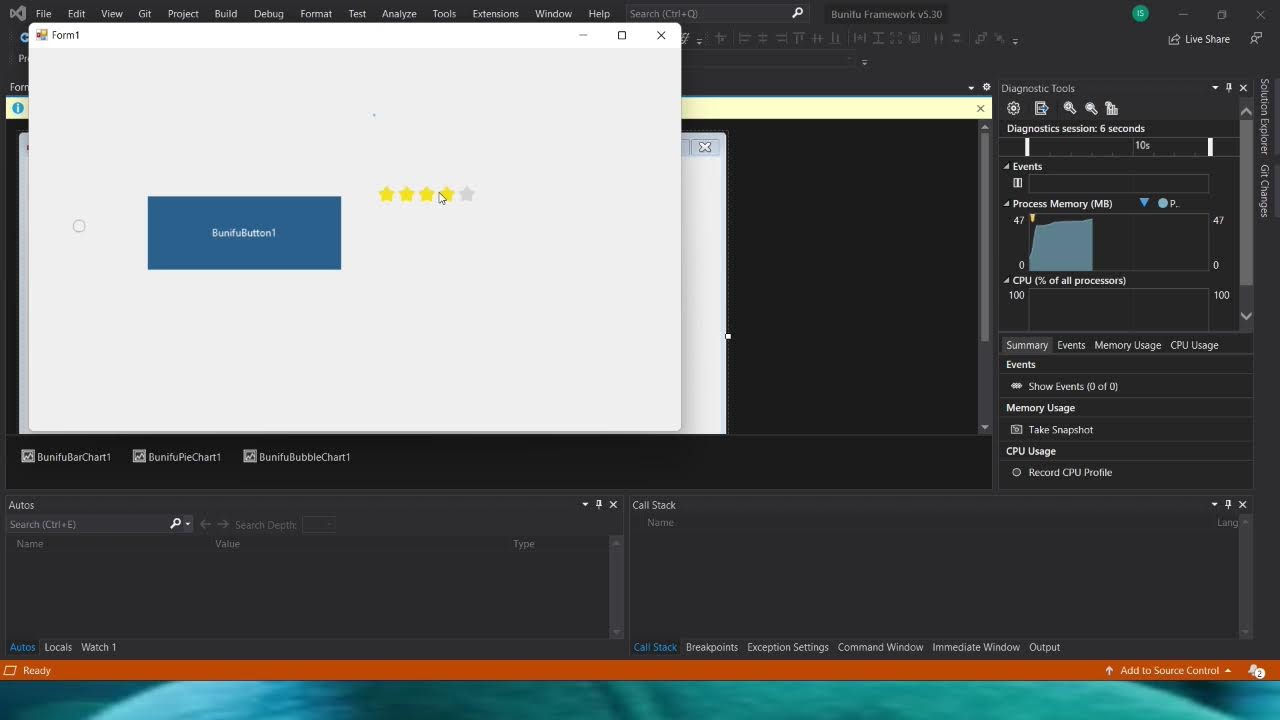
Task: Pin the Diagnostic Tools panel
Action: pyautogui.click(x=1229, y=88)
